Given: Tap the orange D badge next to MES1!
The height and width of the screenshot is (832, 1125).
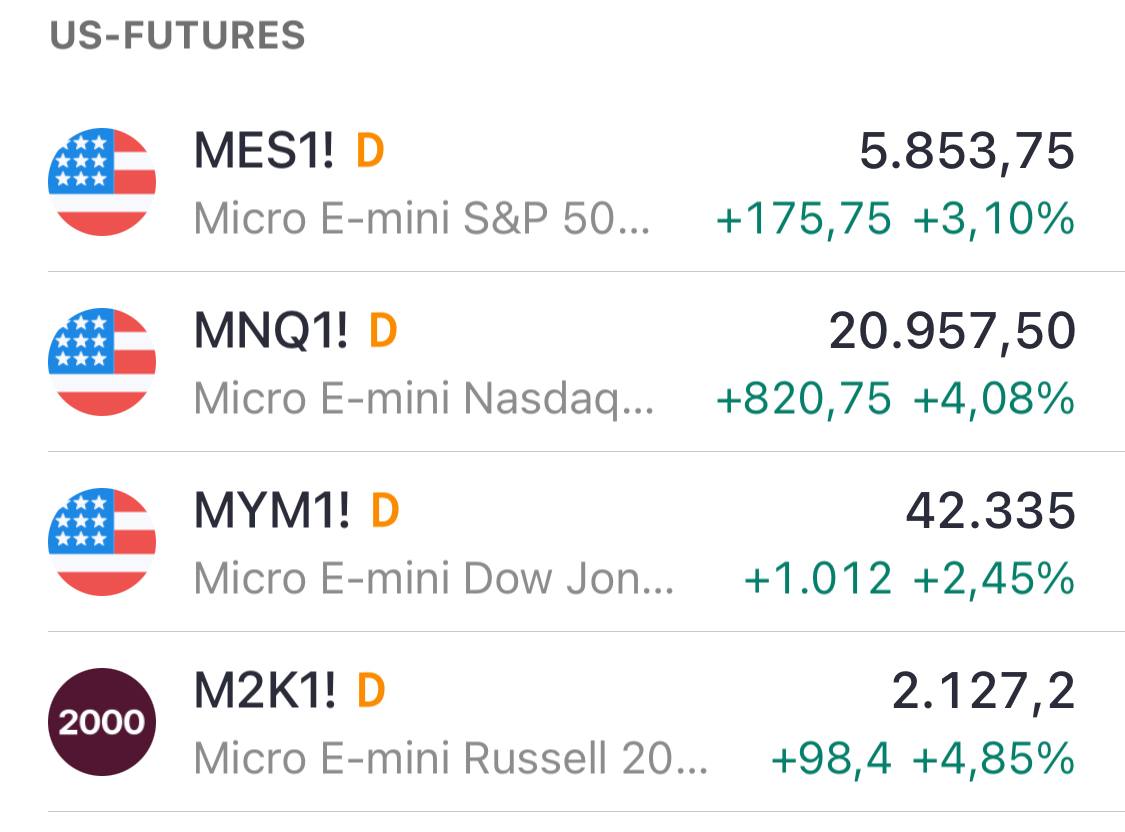Looking at the screenshot, I should point(370,152).
